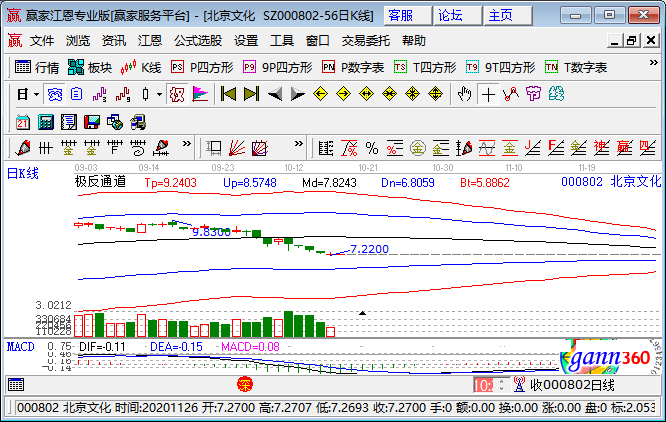Click the red zigzag line icon

[511, 94]
